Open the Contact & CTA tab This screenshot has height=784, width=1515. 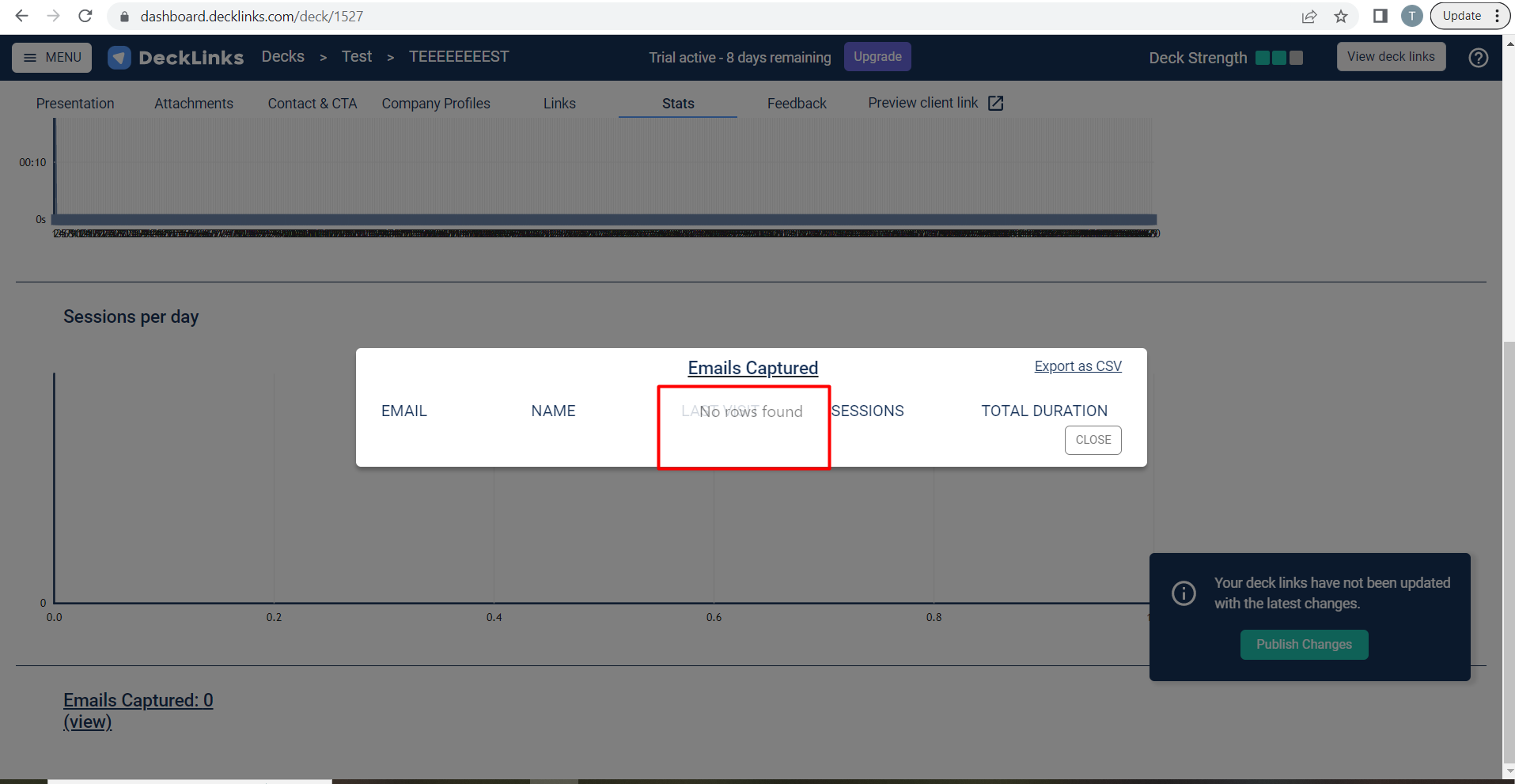[312, 104]
